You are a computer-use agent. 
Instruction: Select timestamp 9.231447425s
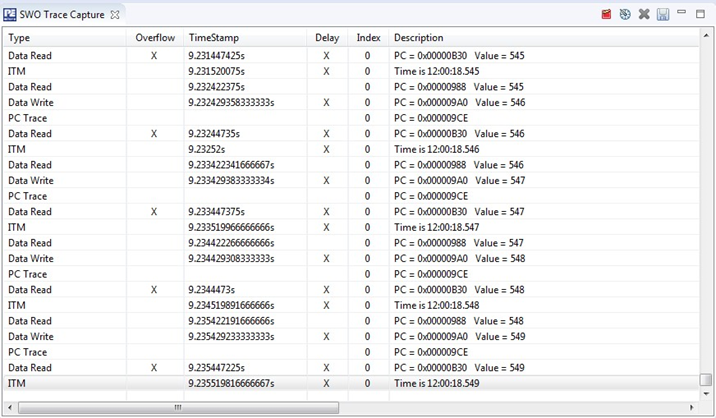[216, 56]
